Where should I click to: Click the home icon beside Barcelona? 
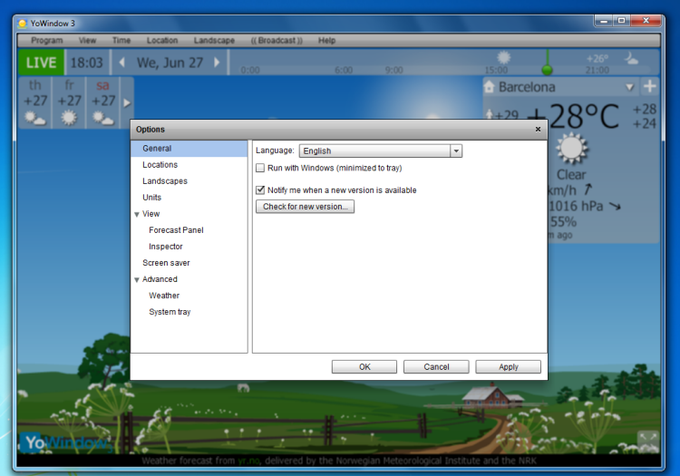point(489,87)
